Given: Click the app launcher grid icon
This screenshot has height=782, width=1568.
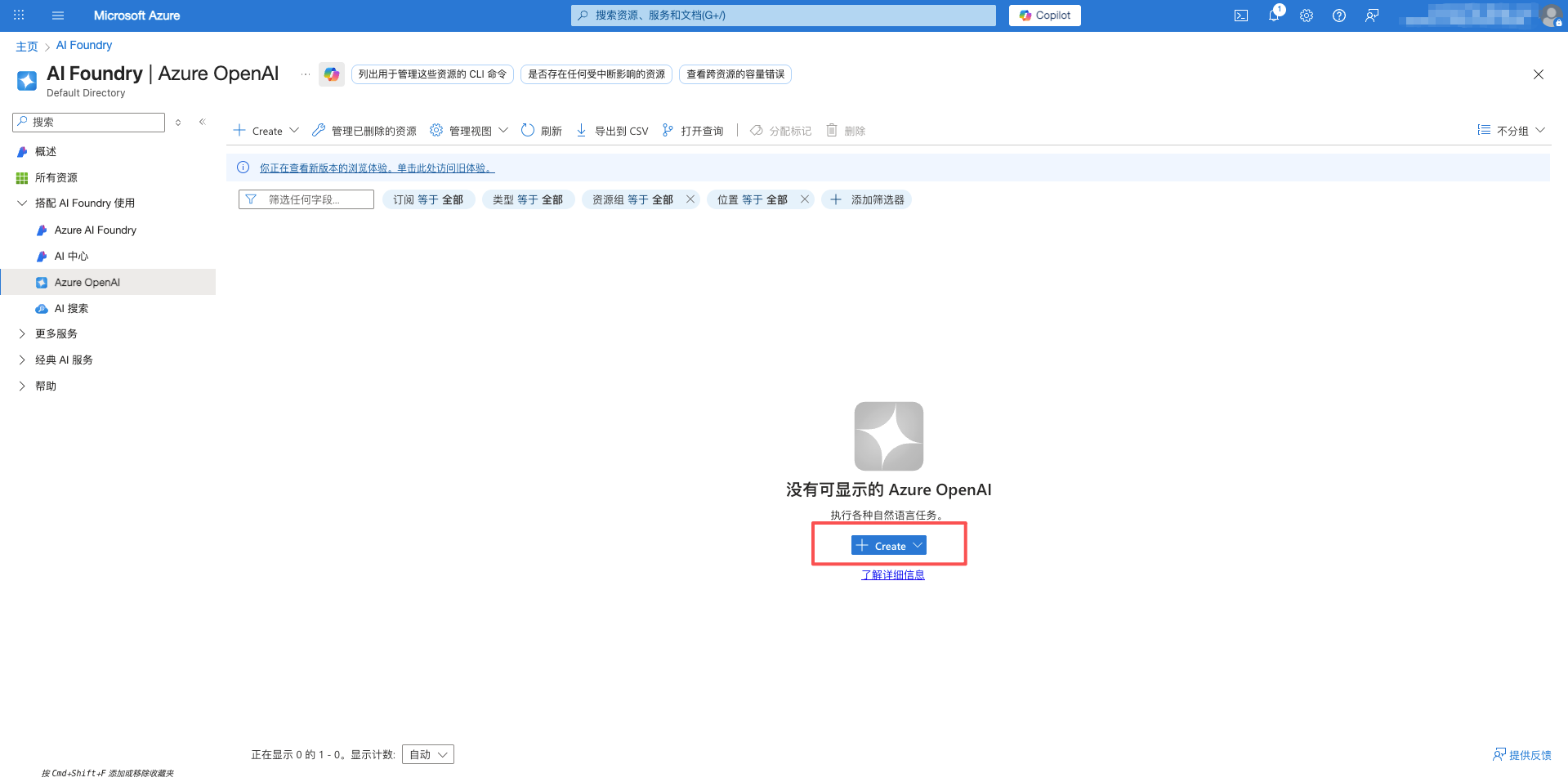Looking at the screenshot, I should tap(18, 15).
